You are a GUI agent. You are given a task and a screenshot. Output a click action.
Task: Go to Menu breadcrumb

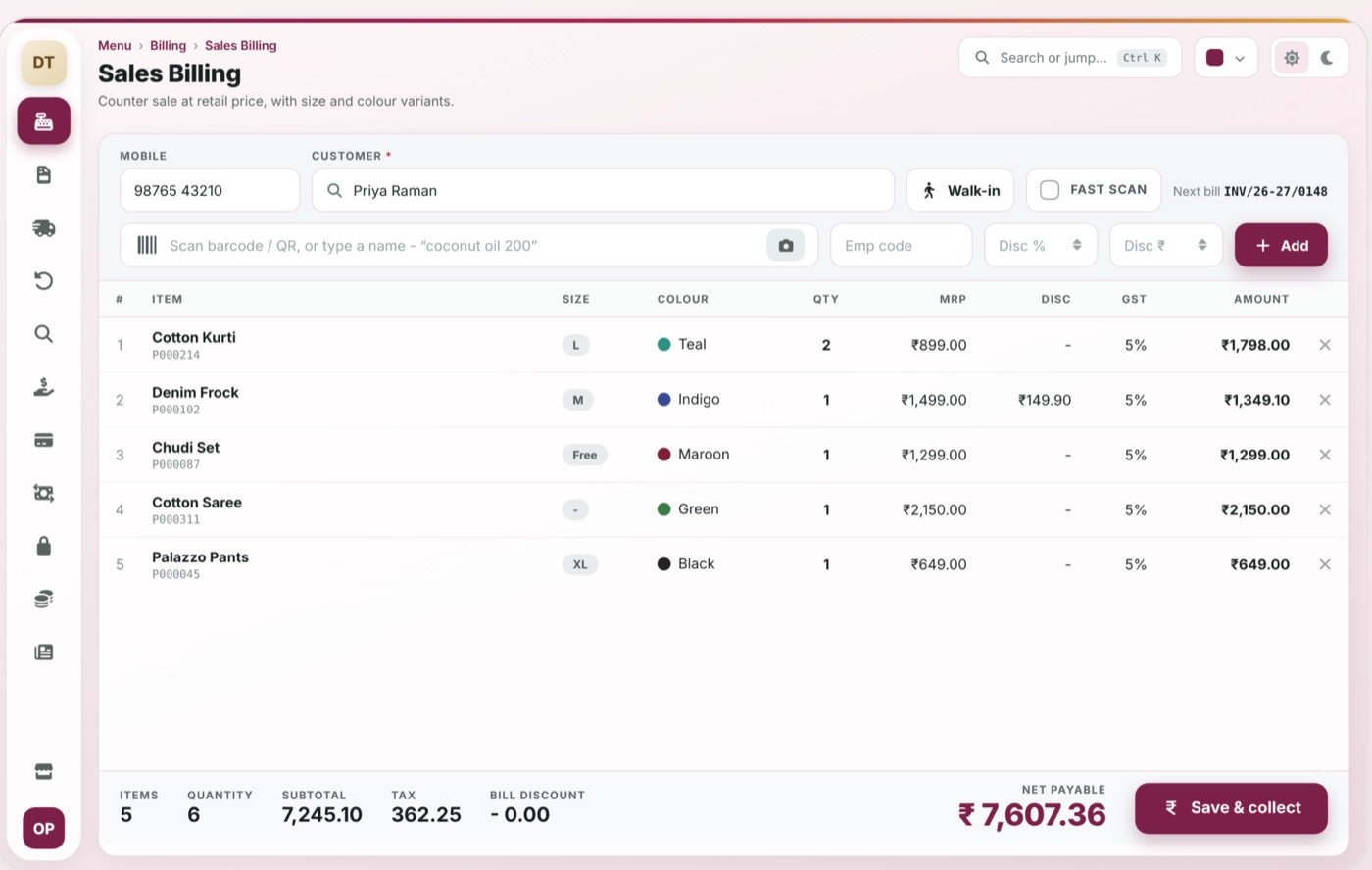(115, 45)
